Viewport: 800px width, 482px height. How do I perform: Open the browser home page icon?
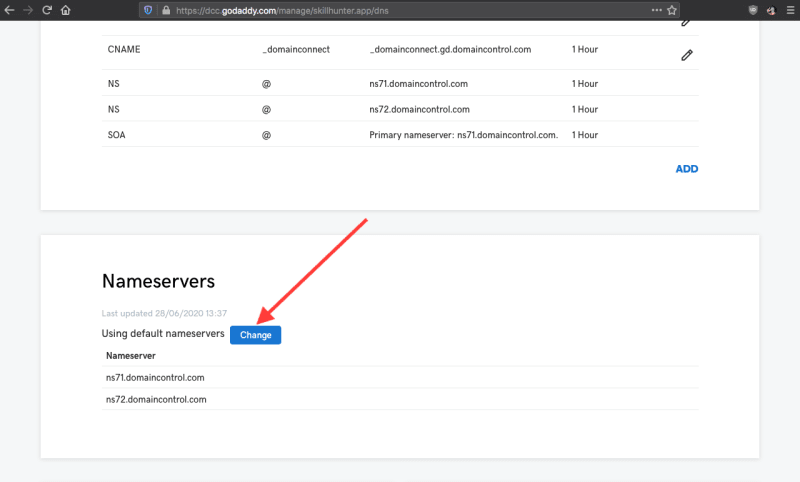coord(65,10)
